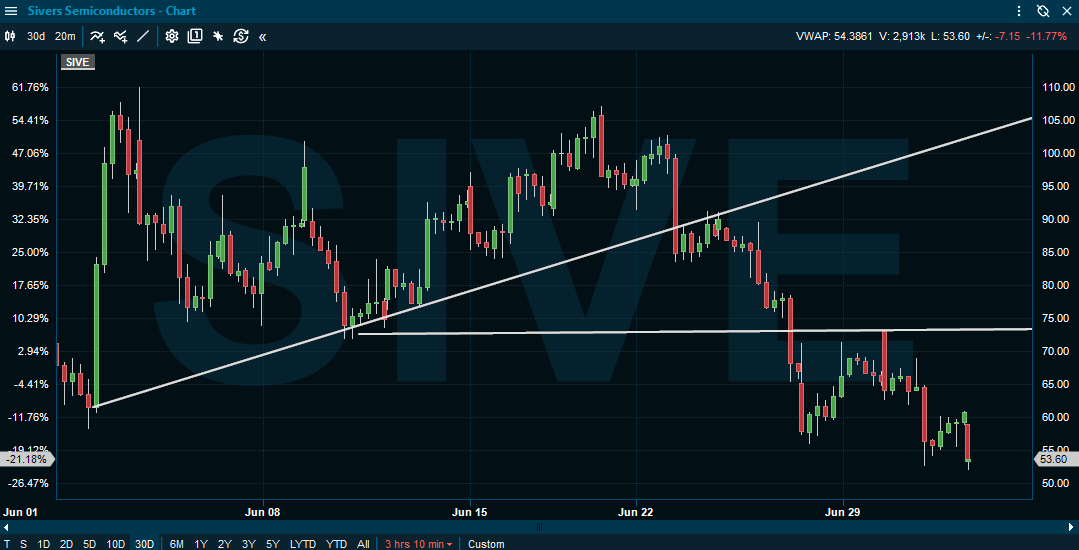Click the starburst highlight events icon
Screen dimensions: 1079x550
click(x=217, y=36)
